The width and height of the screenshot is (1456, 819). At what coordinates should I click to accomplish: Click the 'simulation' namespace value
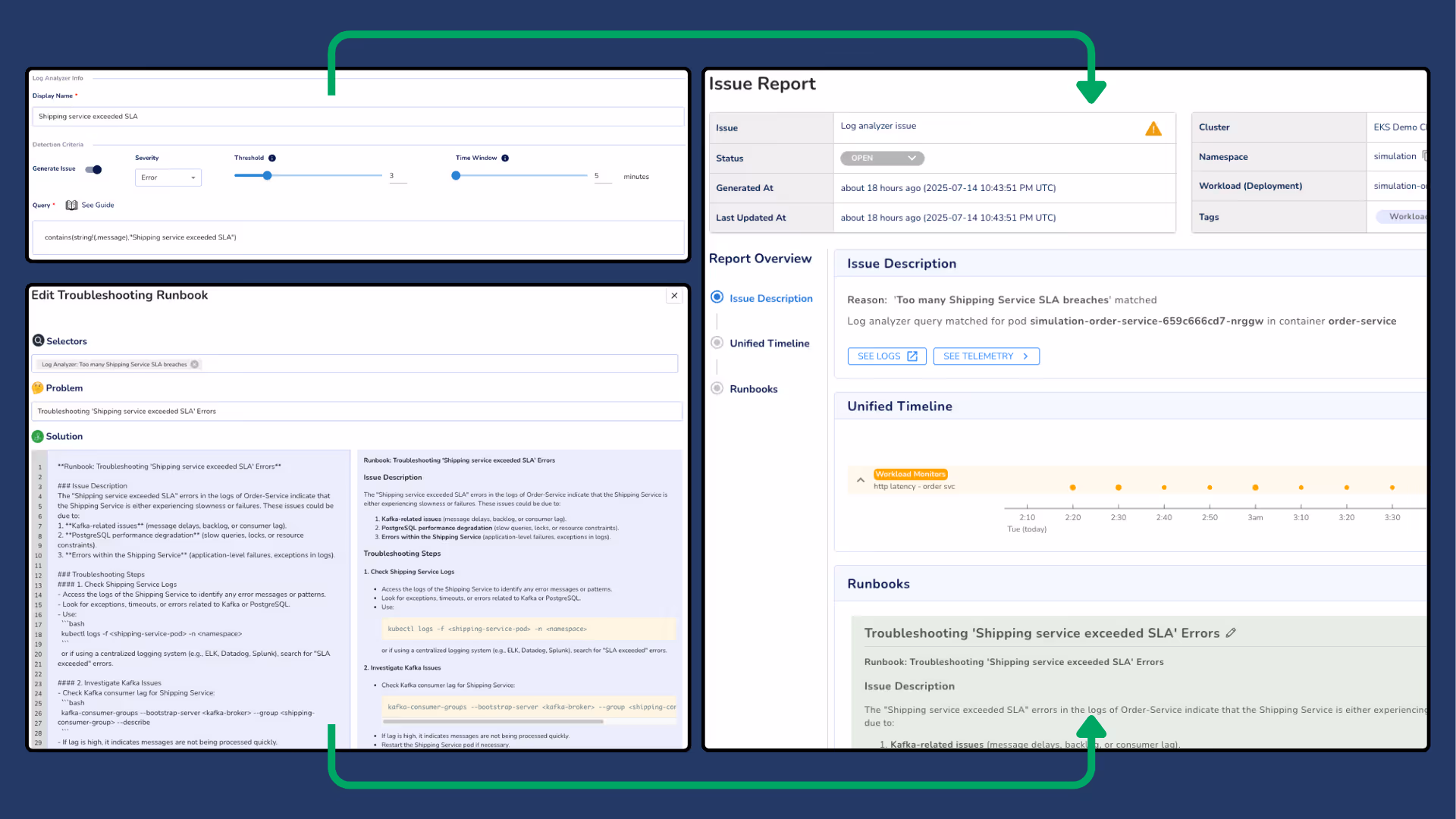click(x=1395, y=156)
